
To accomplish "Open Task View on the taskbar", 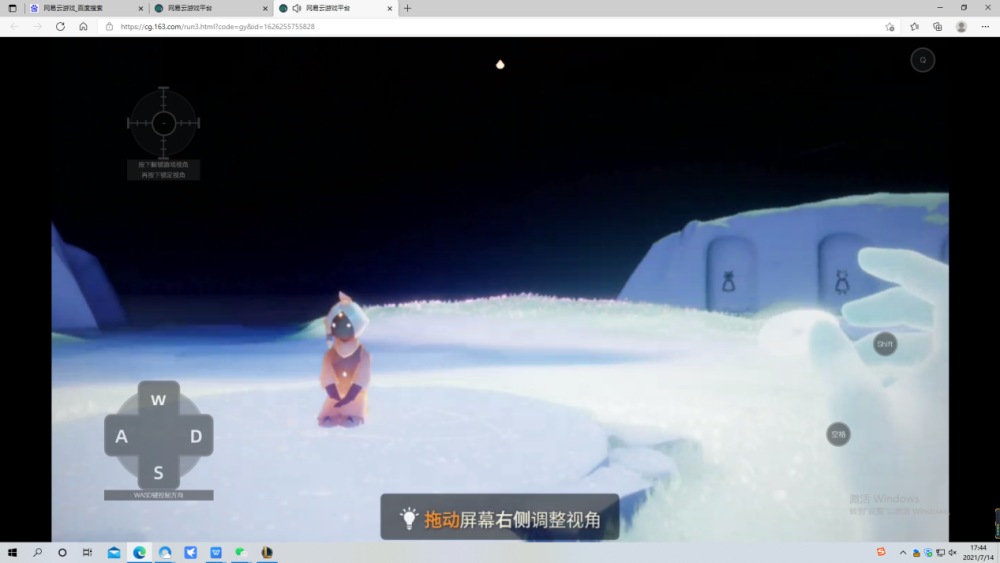I will pos(87,552).
